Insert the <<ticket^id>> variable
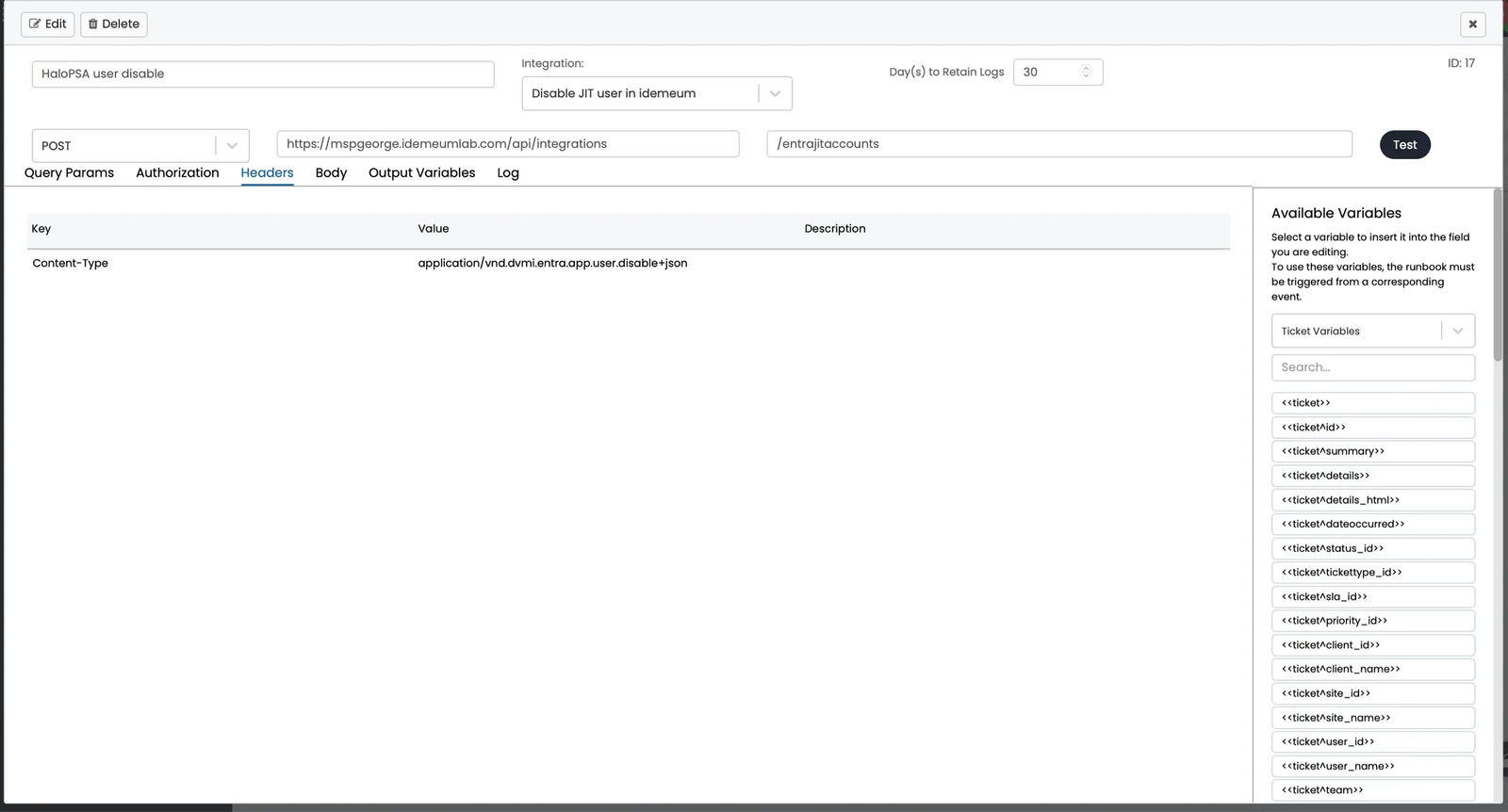The image size is (1508, 812). (x=1372, y=427)
